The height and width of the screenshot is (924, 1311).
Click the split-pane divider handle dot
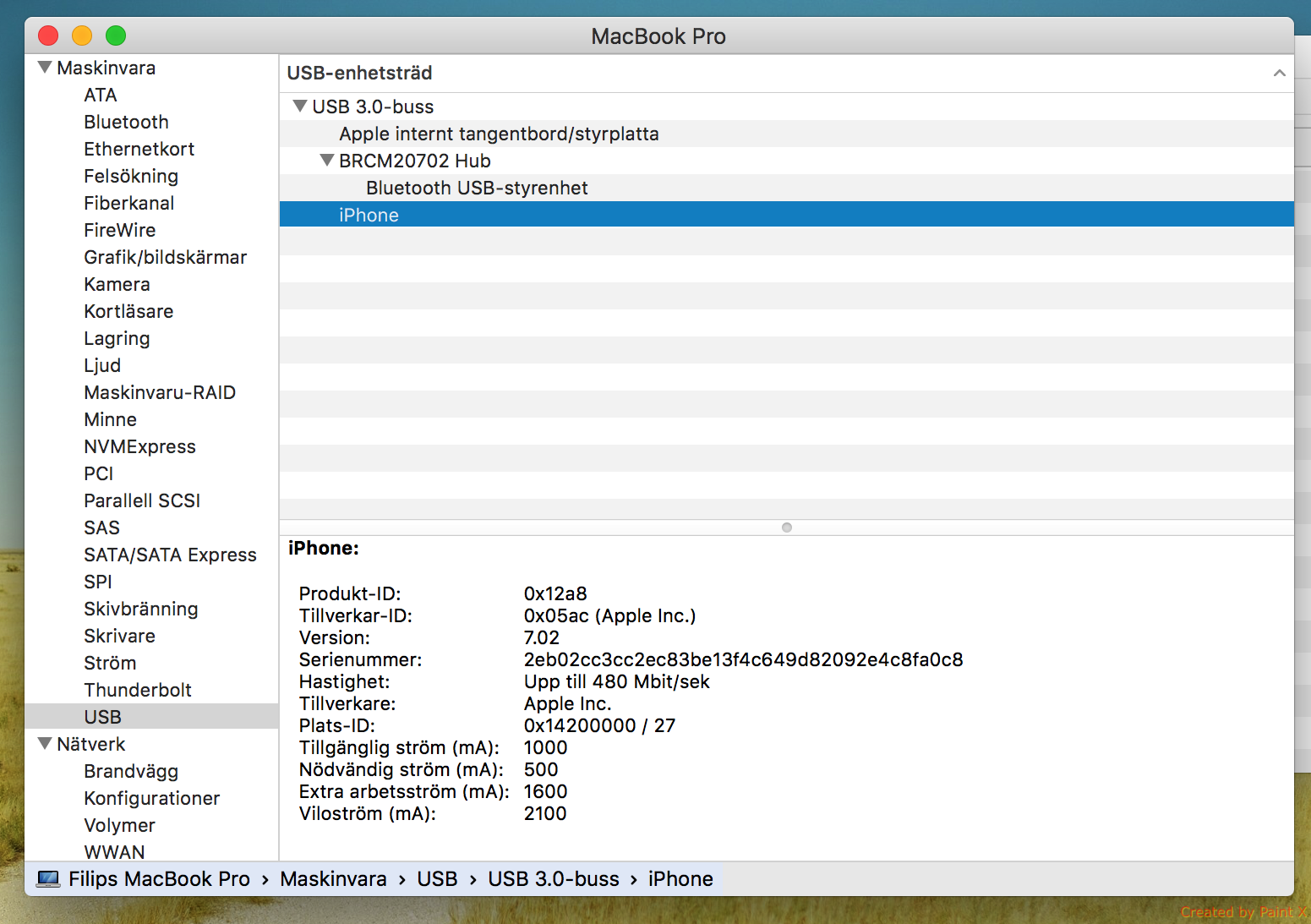[787, 528]
